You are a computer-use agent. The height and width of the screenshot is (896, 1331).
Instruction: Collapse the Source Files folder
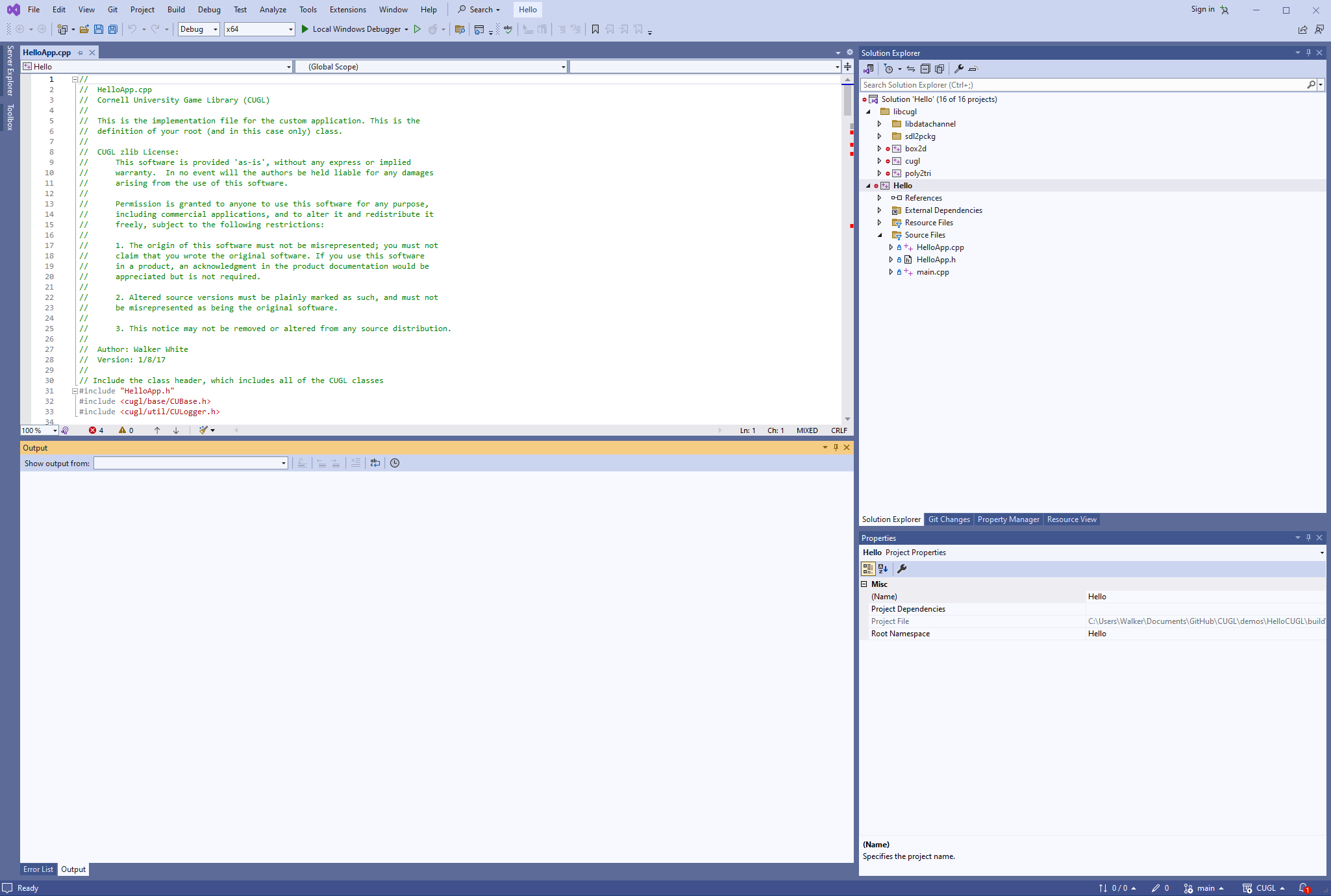click(x=879, y=235)
